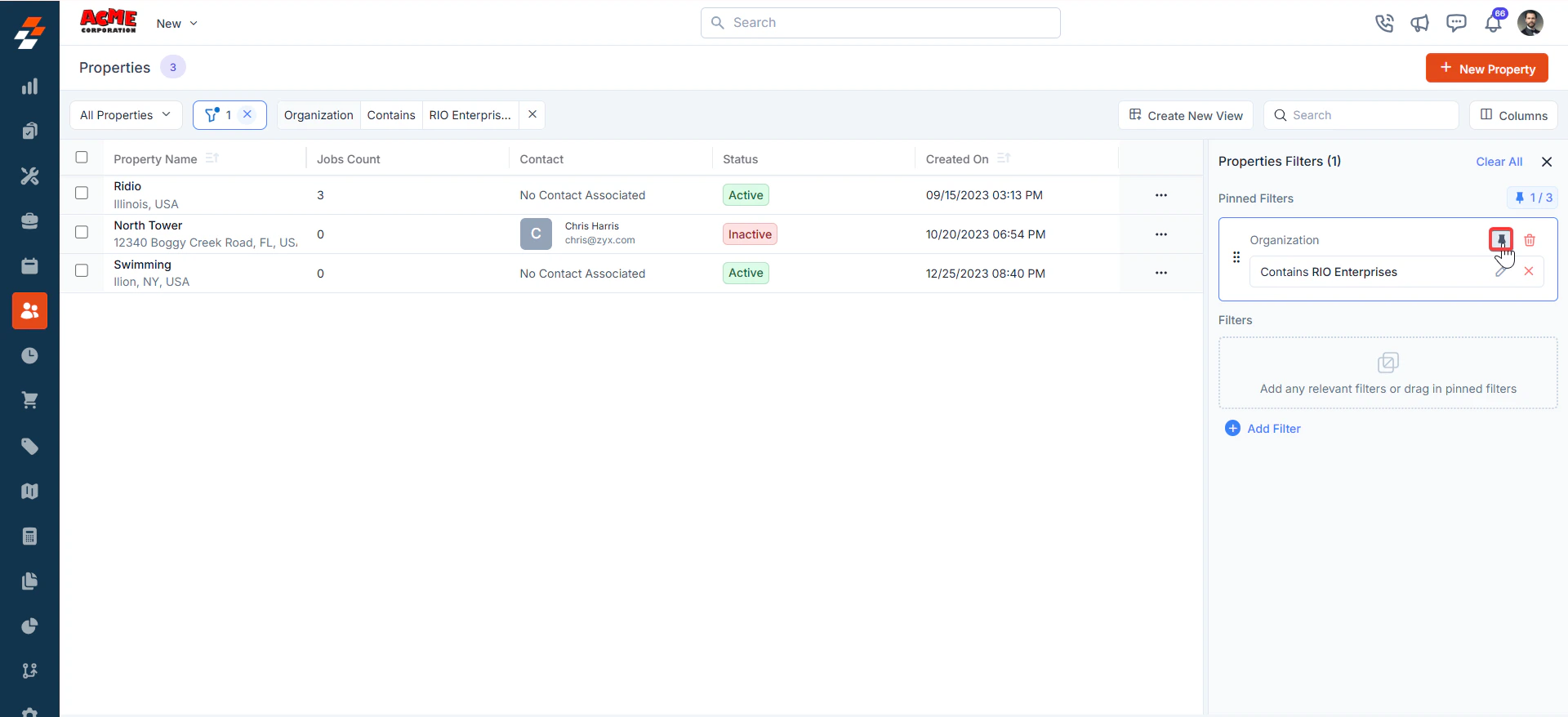Select the North Tower row checkbox

82,233
